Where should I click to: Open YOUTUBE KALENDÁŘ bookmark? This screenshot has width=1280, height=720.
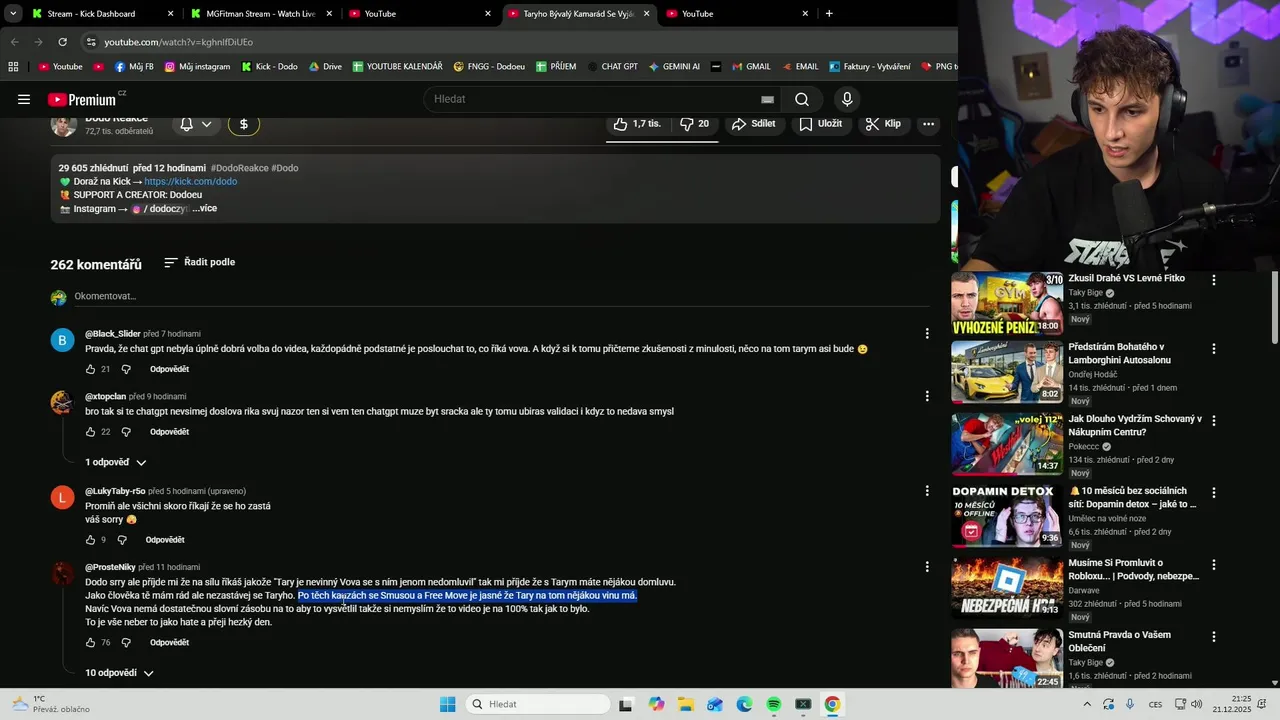(396, 67)
